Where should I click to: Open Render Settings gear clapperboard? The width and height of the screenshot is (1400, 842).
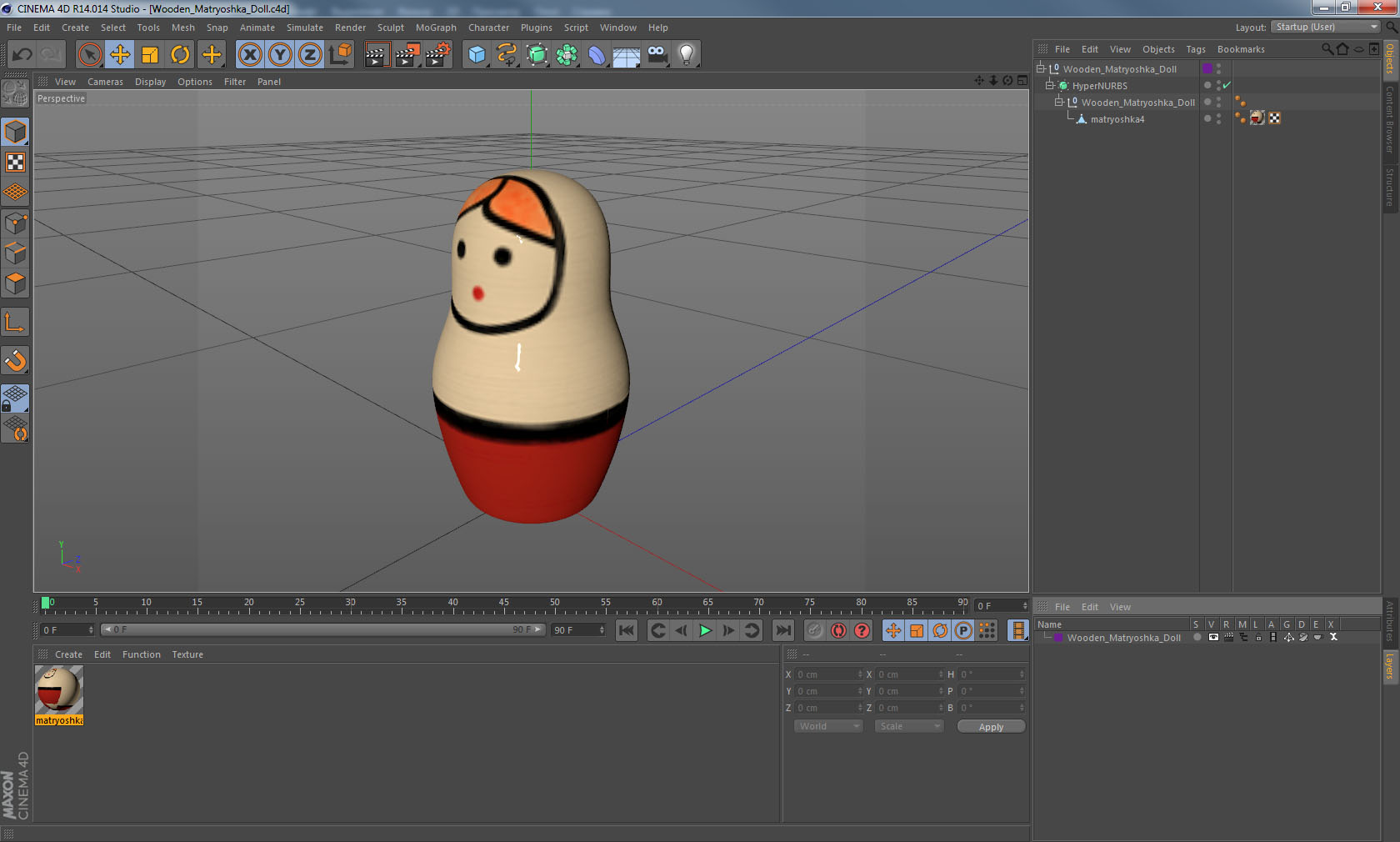pyautogui.click(x=438, y=55)
